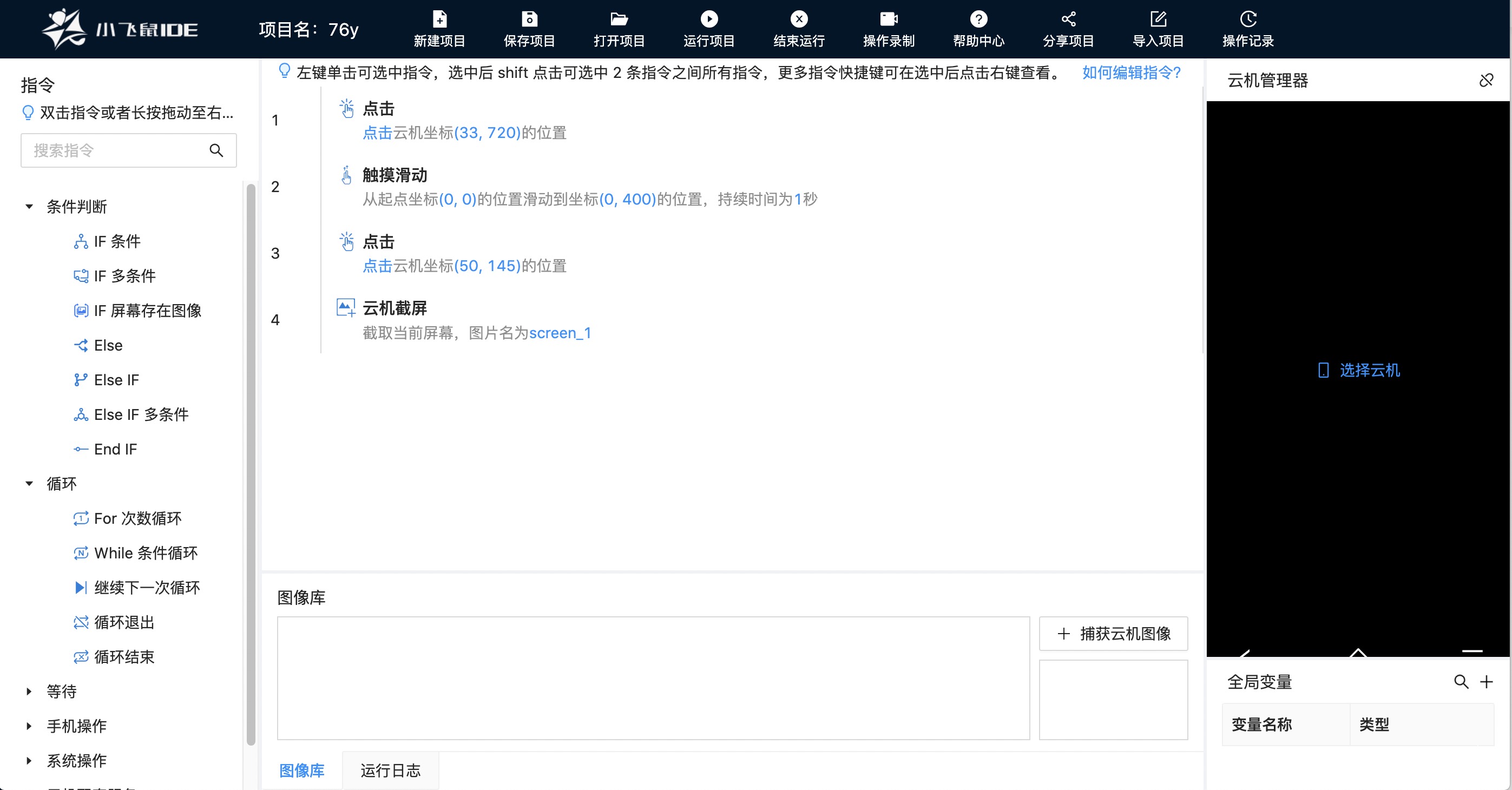Open the 分享项目 share icon
The image size is (1512, 790).
[x=1068, y=19]
